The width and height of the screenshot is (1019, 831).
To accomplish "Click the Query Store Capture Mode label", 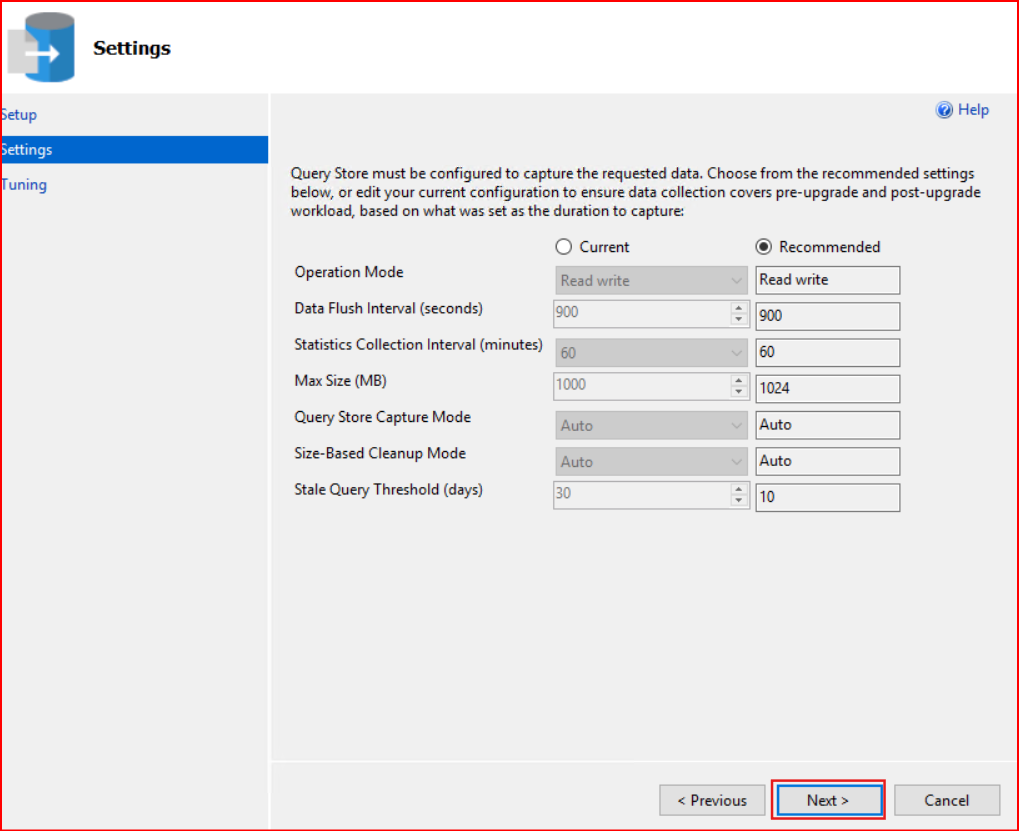I will [383, 417].
